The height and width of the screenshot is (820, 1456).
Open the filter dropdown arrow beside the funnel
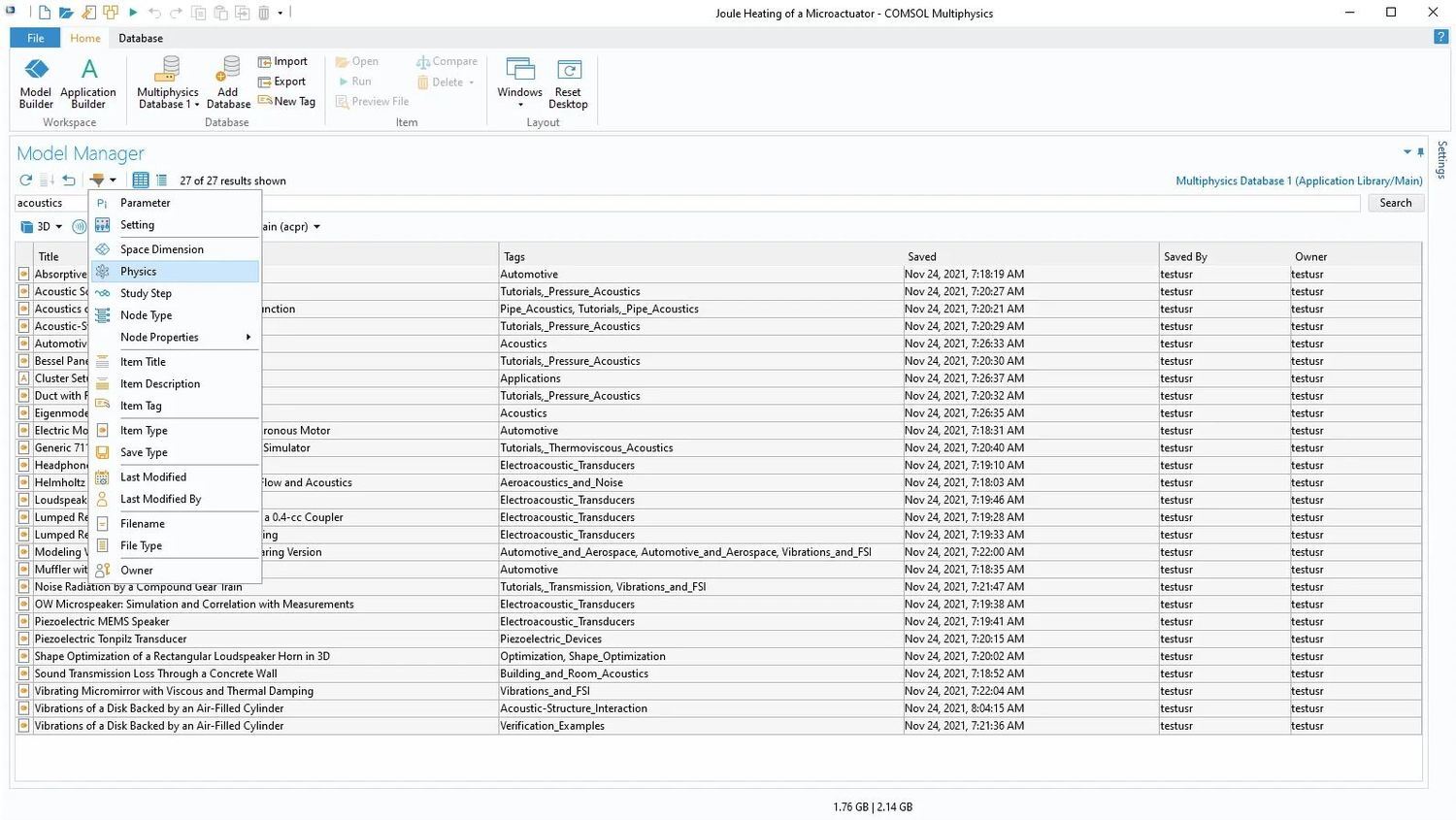115,180
